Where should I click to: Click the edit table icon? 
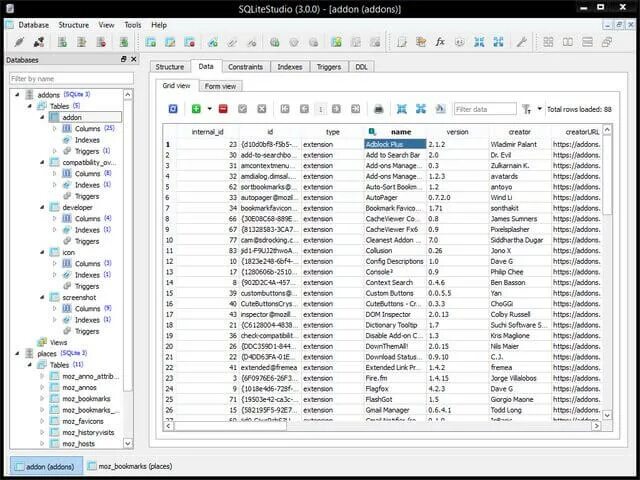coord(170,42)
